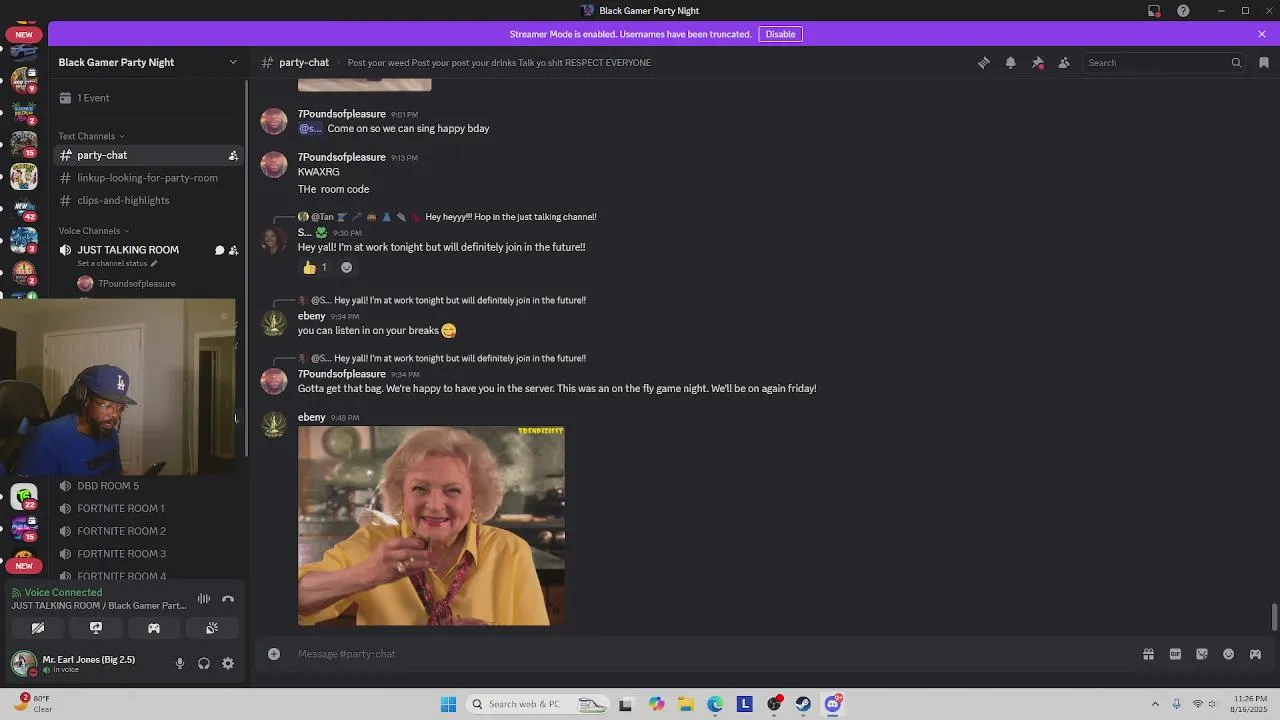Focus the channel Search field

pos(1164,62)
